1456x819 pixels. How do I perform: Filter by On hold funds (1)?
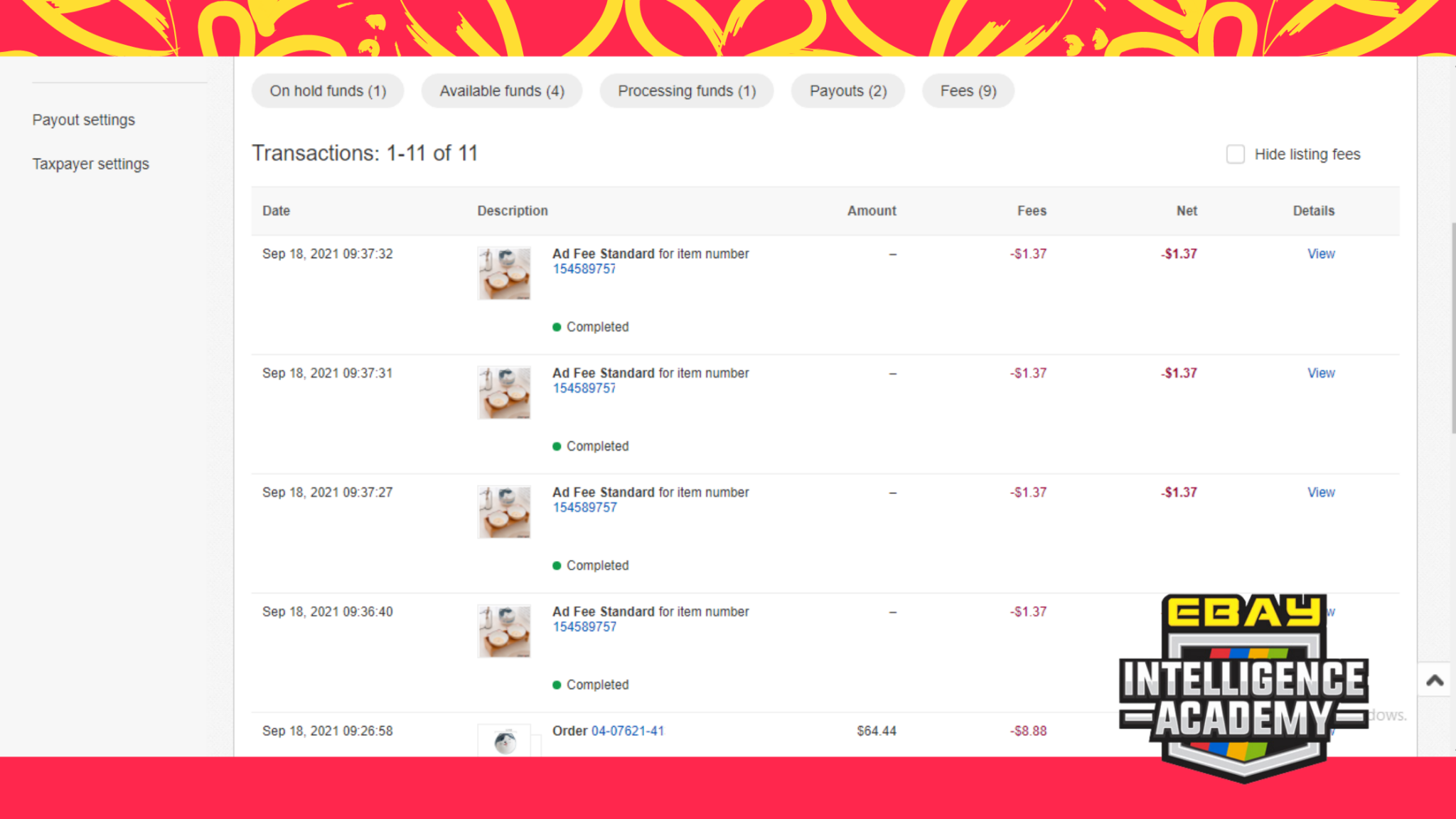[x=328, y=91]
